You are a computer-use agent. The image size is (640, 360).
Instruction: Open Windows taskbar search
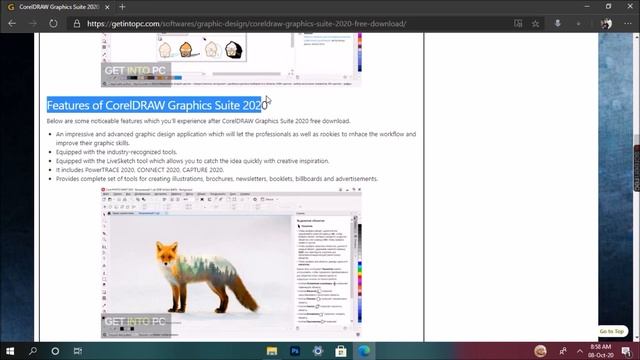pyautogui.click(x=33, y=351)
